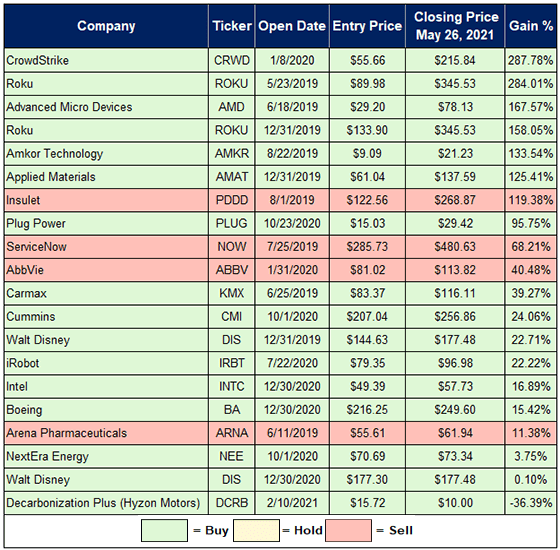Click the 16.89% gain cell
560x550 pixels.
point(531,386)
